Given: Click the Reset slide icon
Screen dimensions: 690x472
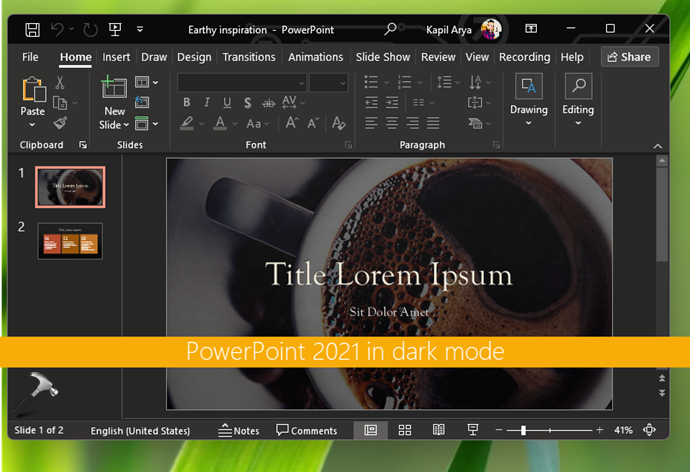Looking at the screenshot, I should click(142, 102).
